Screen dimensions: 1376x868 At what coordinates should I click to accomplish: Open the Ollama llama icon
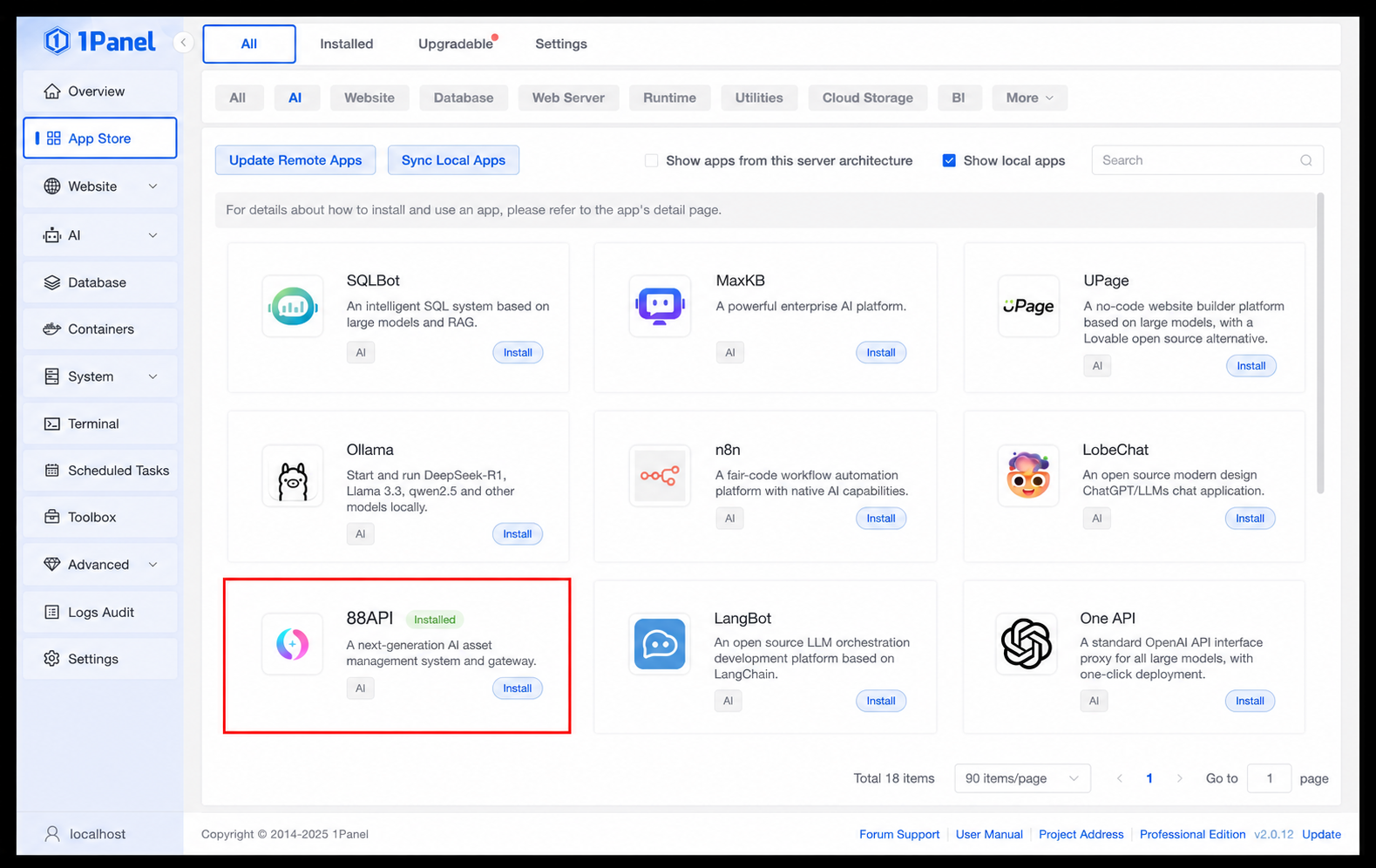pos(293,476)
